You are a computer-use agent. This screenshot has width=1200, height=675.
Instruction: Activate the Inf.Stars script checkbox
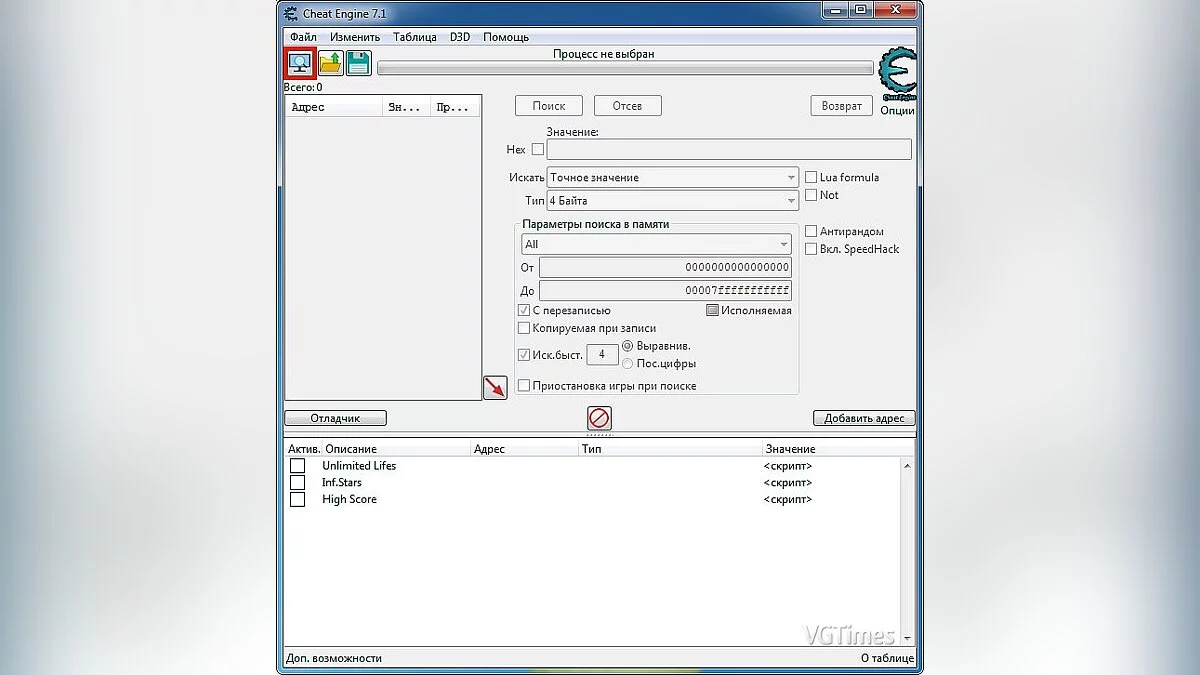pyautogui.click(x=297, y=483)
